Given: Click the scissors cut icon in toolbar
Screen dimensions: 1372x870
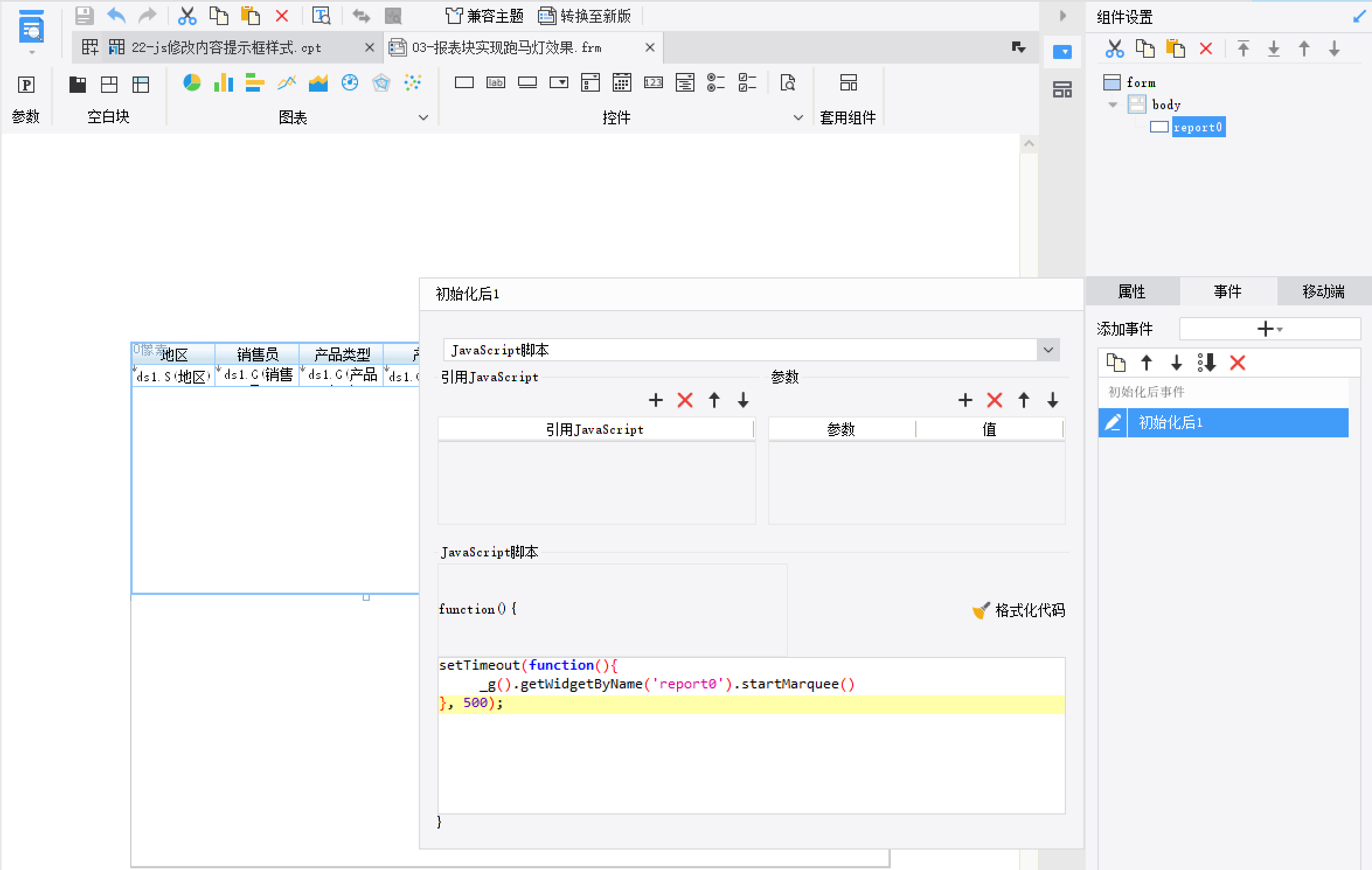Looking at the screenshot, I should pos(187,16).
